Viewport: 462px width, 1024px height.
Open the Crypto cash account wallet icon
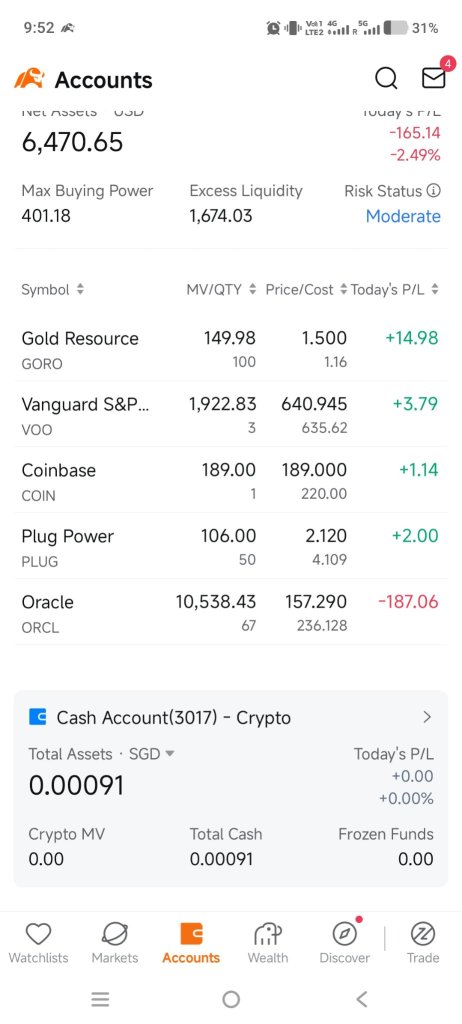coord(39,717)
